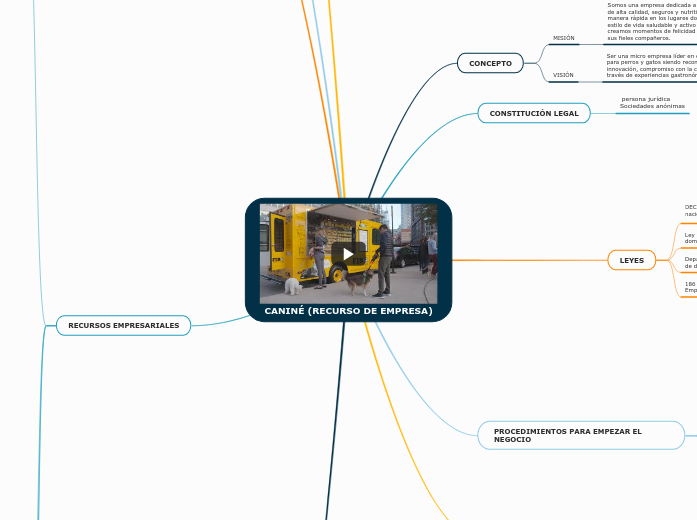Image resolution: width=697 pixels, height=520 pixels.
Task: Play the dog food truck video
Action: coord(348,254)
